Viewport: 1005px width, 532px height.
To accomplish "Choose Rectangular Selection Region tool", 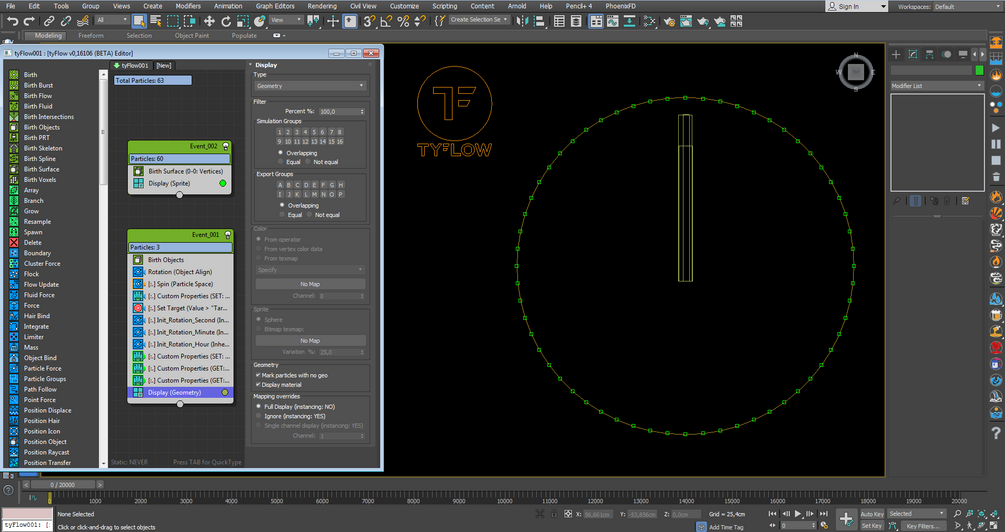I will pyautogui.click(x=173, y=21).
